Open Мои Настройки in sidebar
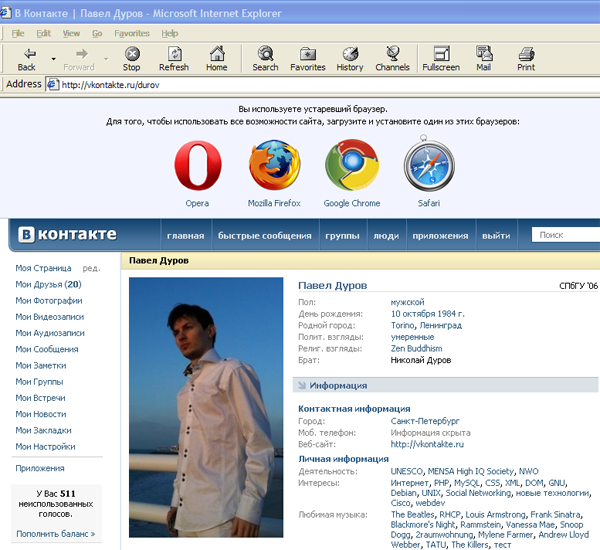The image size is (600, 550). click(x=46, y=447)
